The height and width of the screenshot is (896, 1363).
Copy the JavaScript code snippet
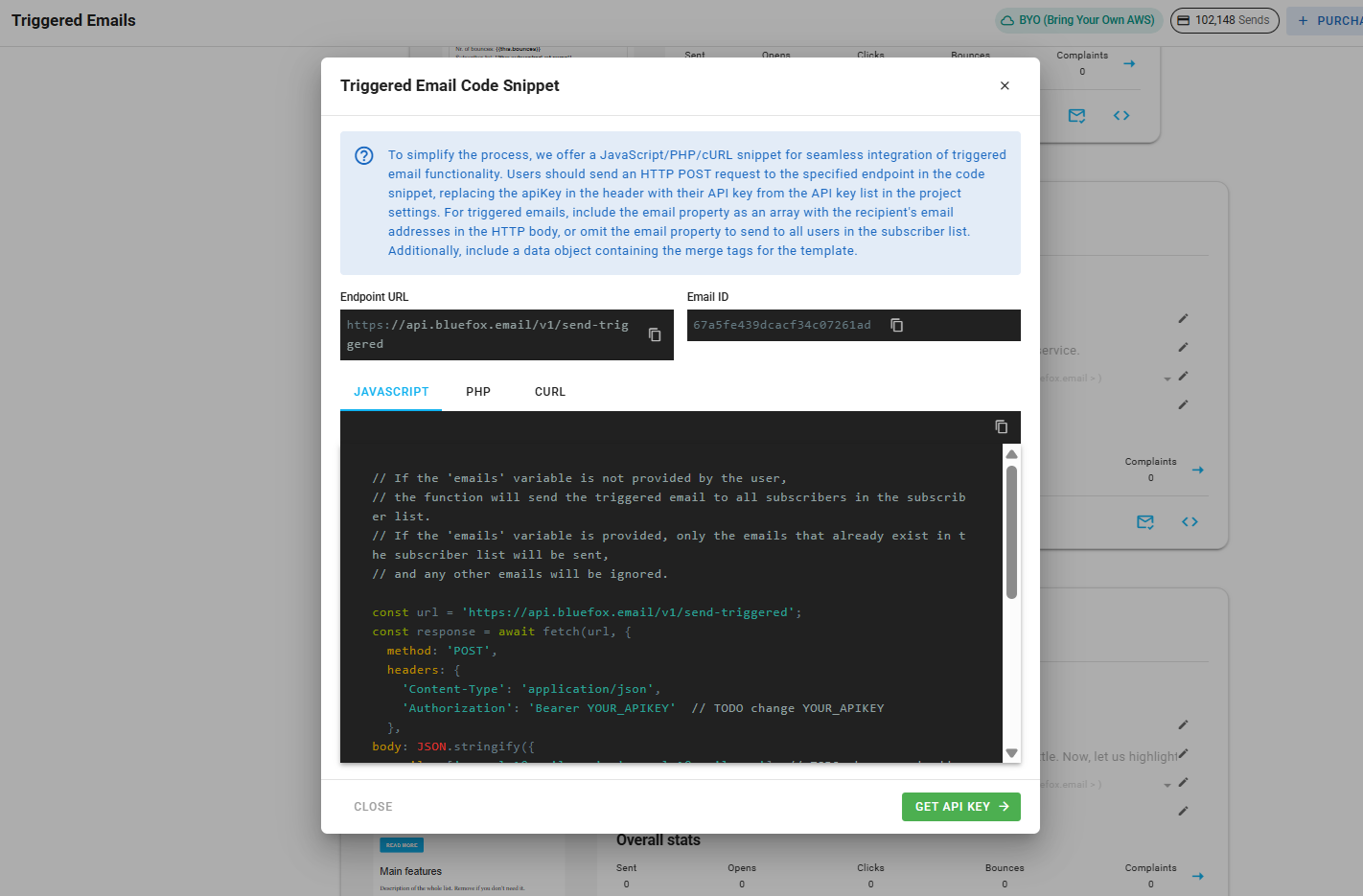click(x=1002, y=426)
